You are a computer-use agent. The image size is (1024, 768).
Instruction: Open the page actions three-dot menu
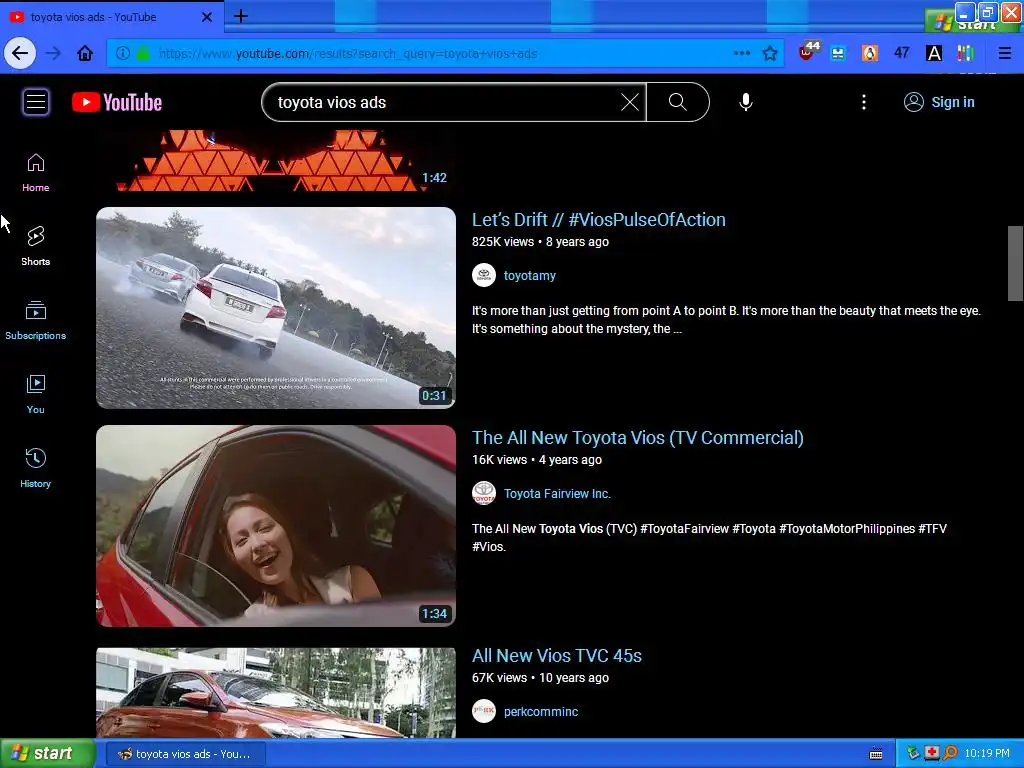click(742, 54)
